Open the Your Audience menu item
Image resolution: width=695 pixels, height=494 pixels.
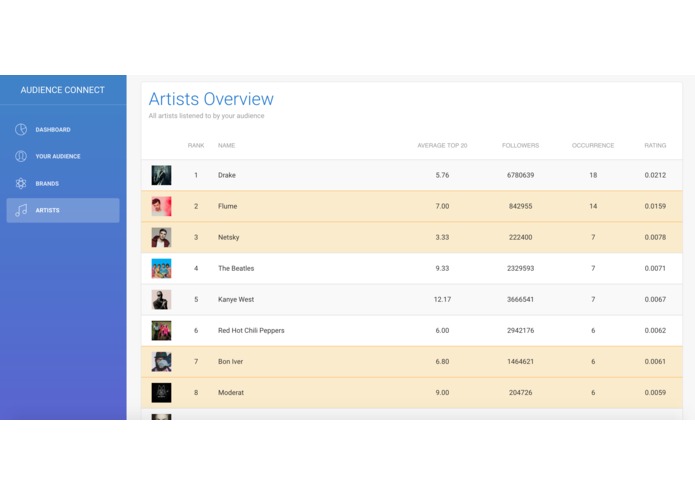(63, 156)
